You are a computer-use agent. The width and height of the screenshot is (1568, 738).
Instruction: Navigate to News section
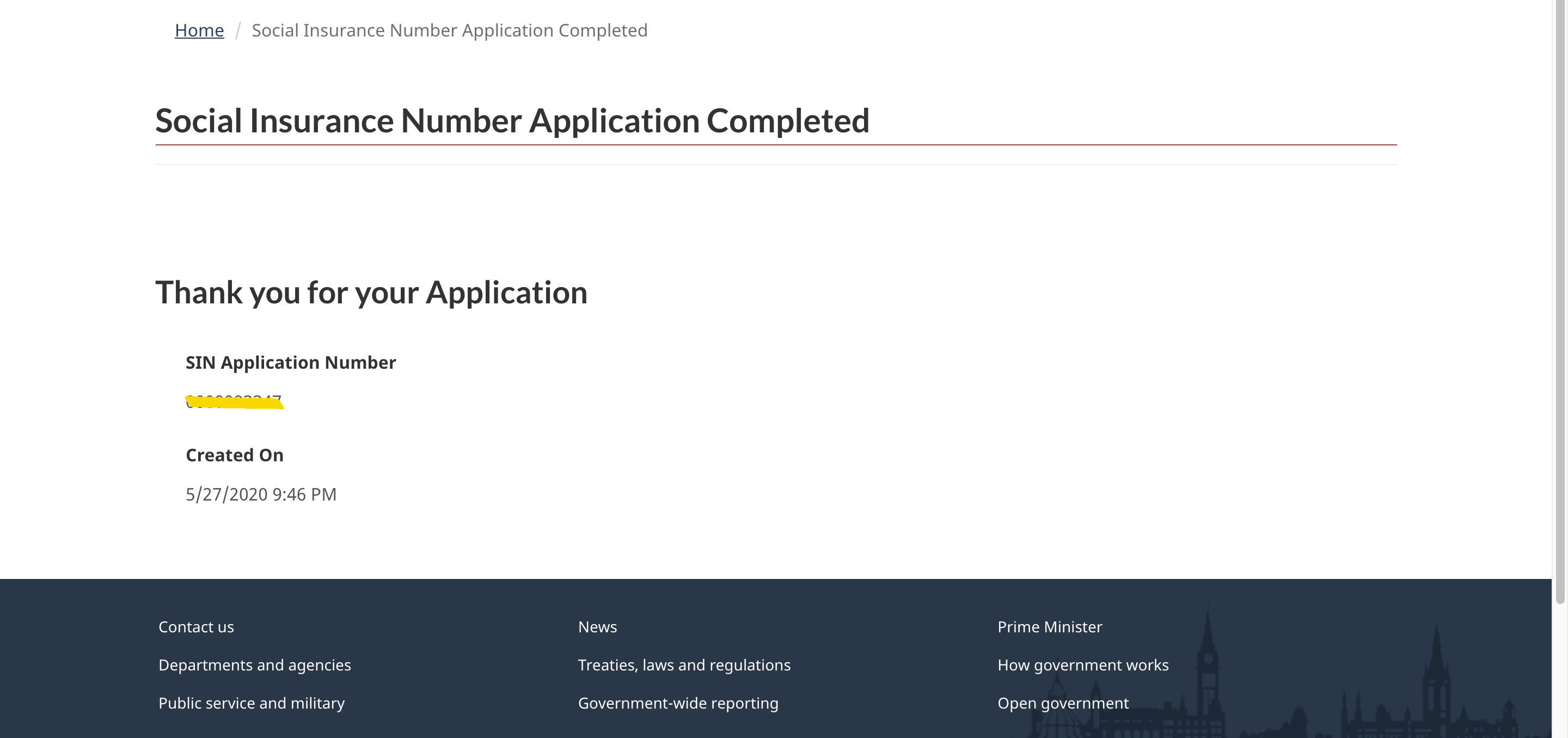597,627
